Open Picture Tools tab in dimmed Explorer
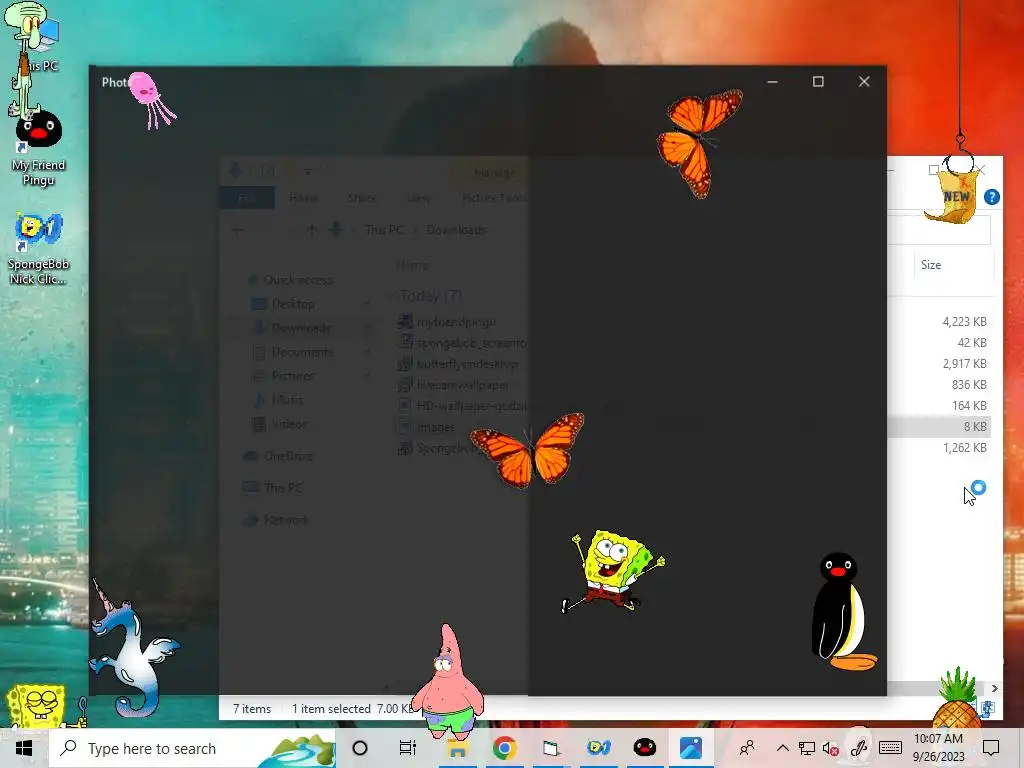 point(494,198)
